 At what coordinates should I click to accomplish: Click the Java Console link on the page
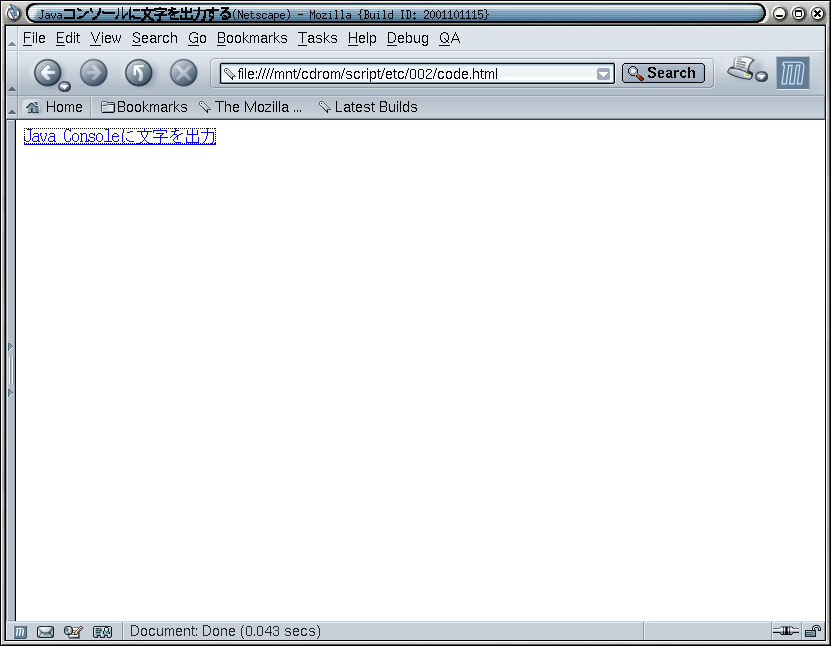(120, 136)
